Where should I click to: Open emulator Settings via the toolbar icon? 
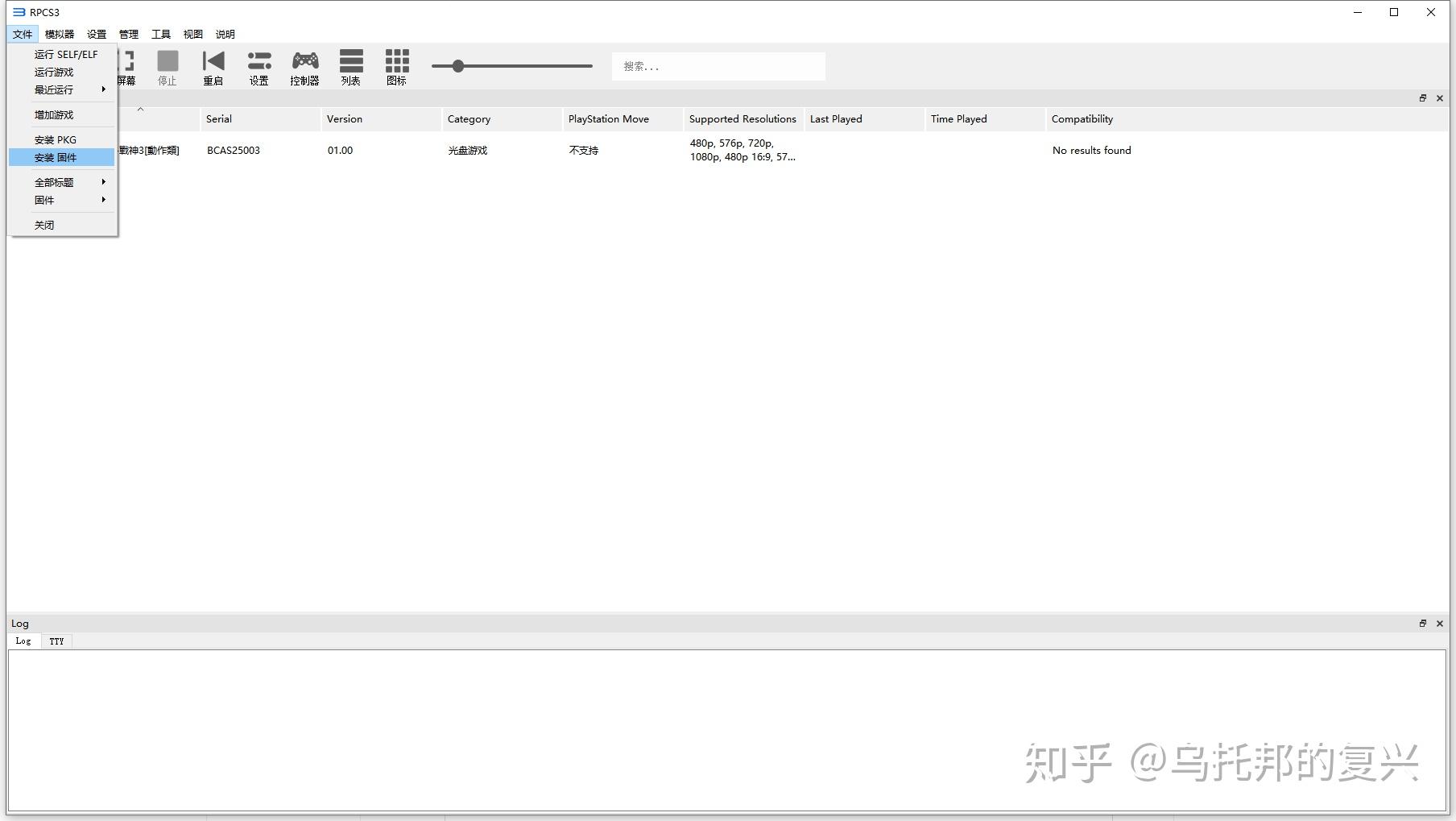point(259,66)
